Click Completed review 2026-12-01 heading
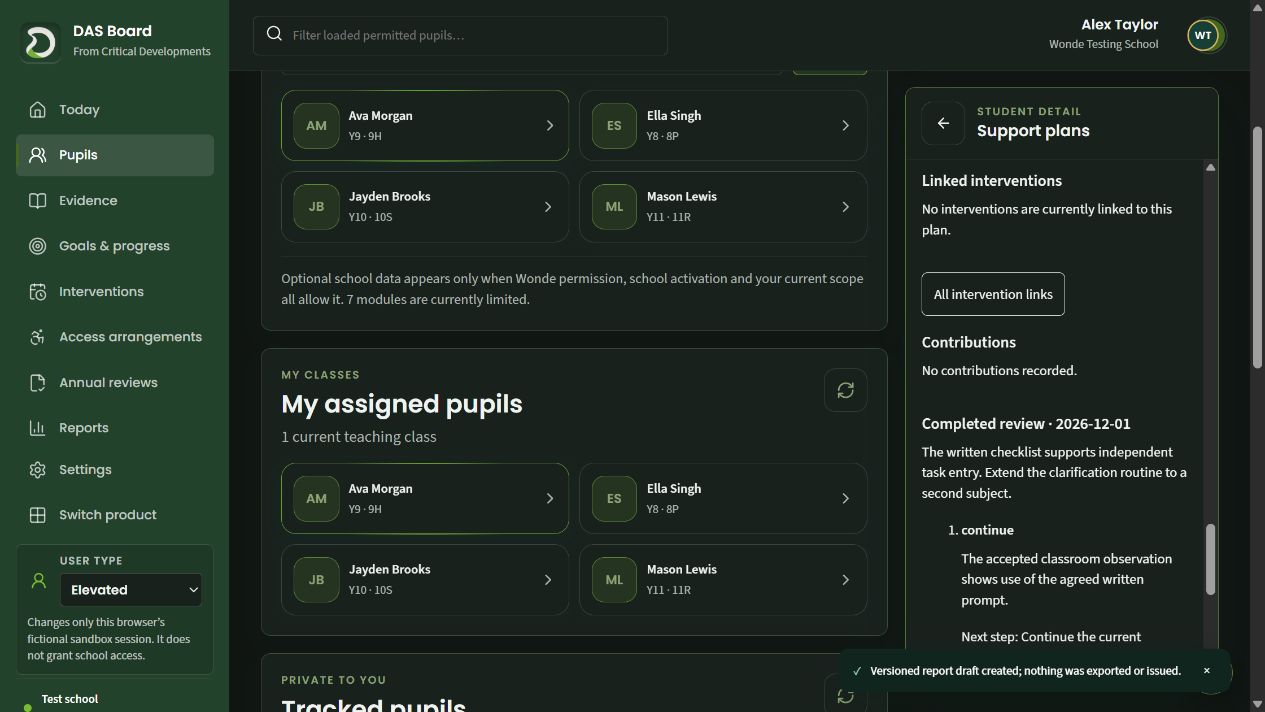Viewport: 1265px width, 712px height. [x=1026, y=424]
